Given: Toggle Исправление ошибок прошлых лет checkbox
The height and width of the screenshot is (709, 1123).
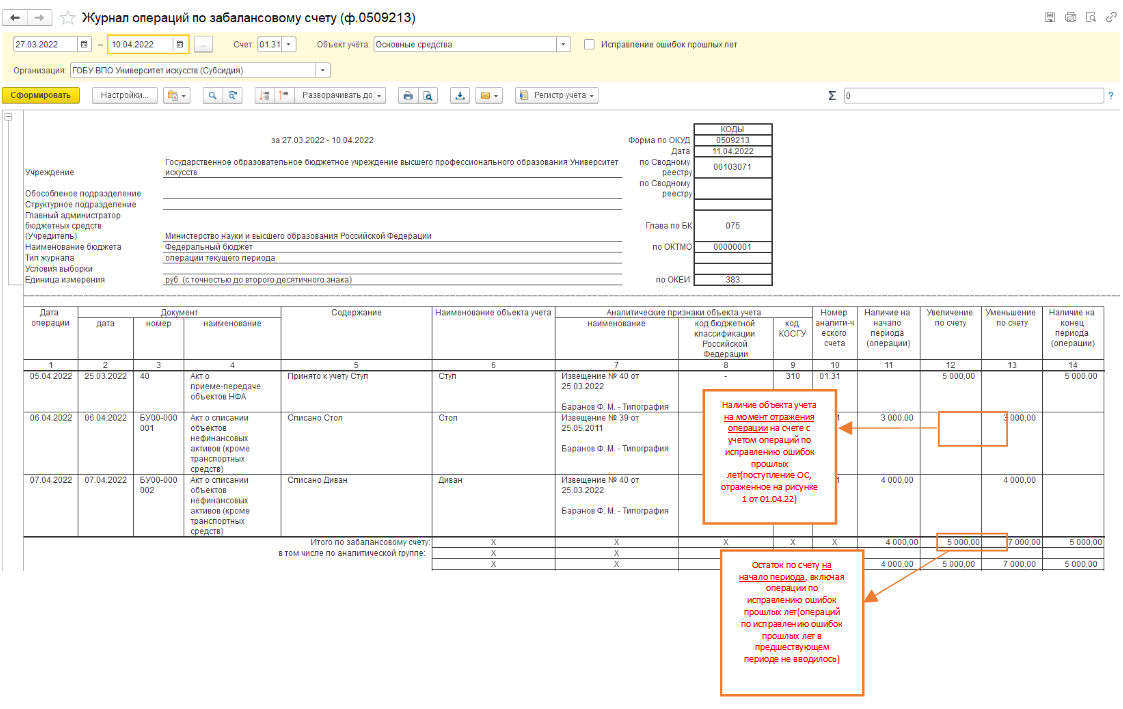Looking at the screenshot, I should click(x=589, y=44).
